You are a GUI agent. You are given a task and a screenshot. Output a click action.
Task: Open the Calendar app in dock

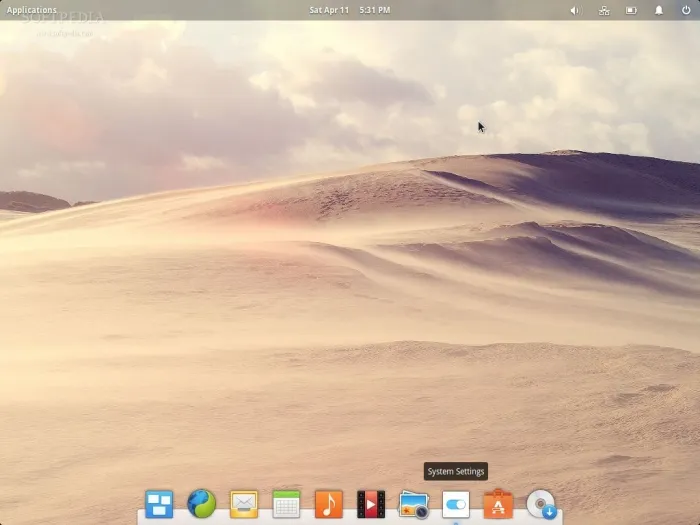pyautogui.click(x=286, y=504)
